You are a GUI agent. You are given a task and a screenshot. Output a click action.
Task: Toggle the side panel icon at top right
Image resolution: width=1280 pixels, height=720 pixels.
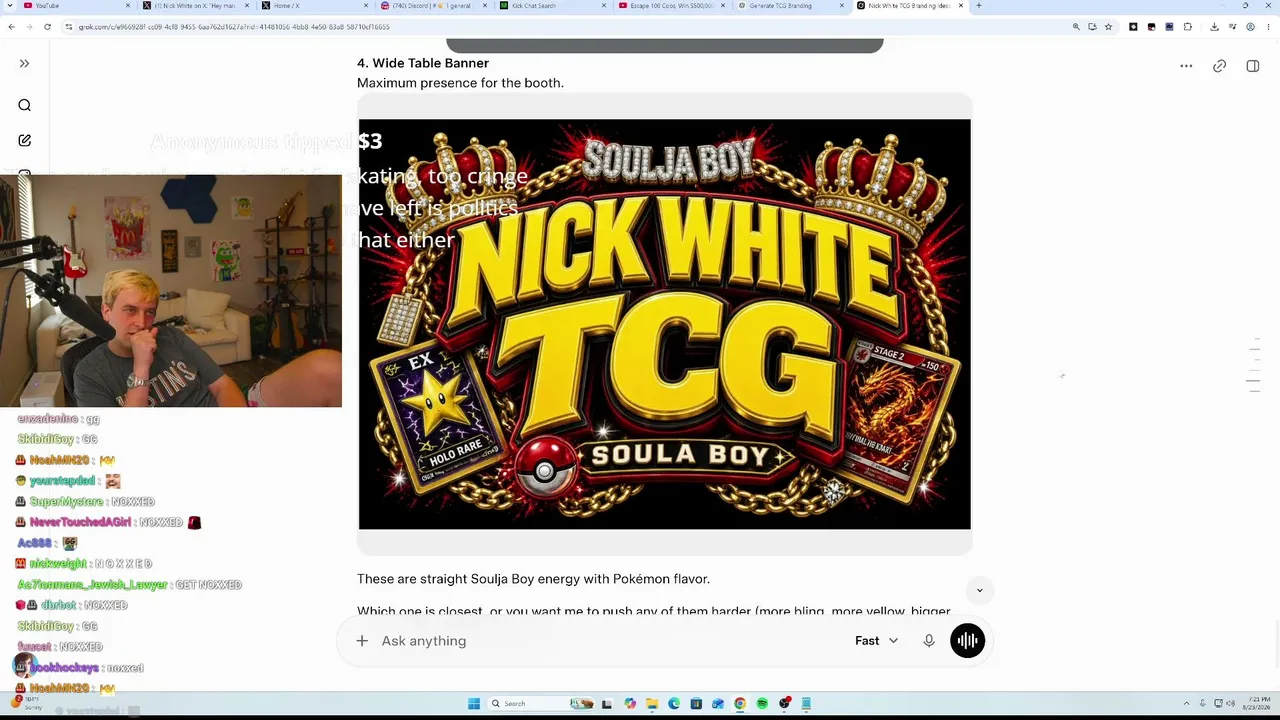point(1253,66)
